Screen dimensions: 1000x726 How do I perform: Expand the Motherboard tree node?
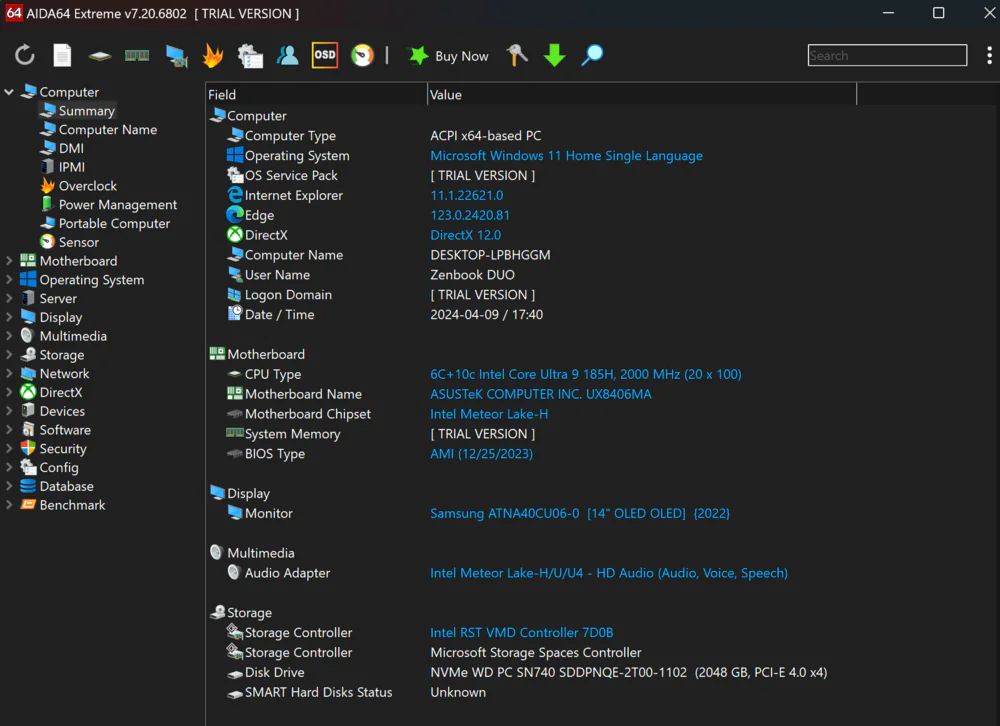(9, 261)
